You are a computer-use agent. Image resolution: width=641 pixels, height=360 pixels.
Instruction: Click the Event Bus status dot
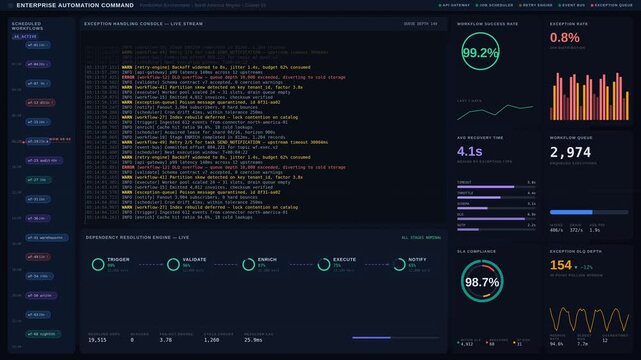click(560, 5)
